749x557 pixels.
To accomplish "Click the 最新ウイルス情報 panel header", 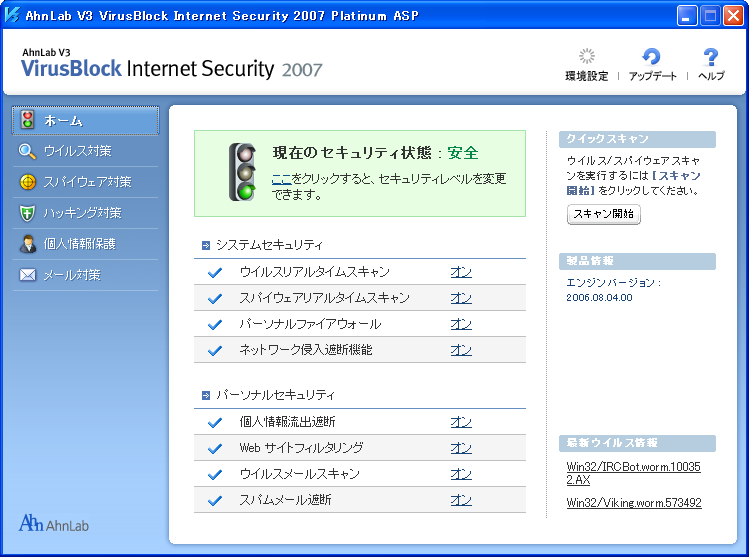I will click(x=637, y=443).
